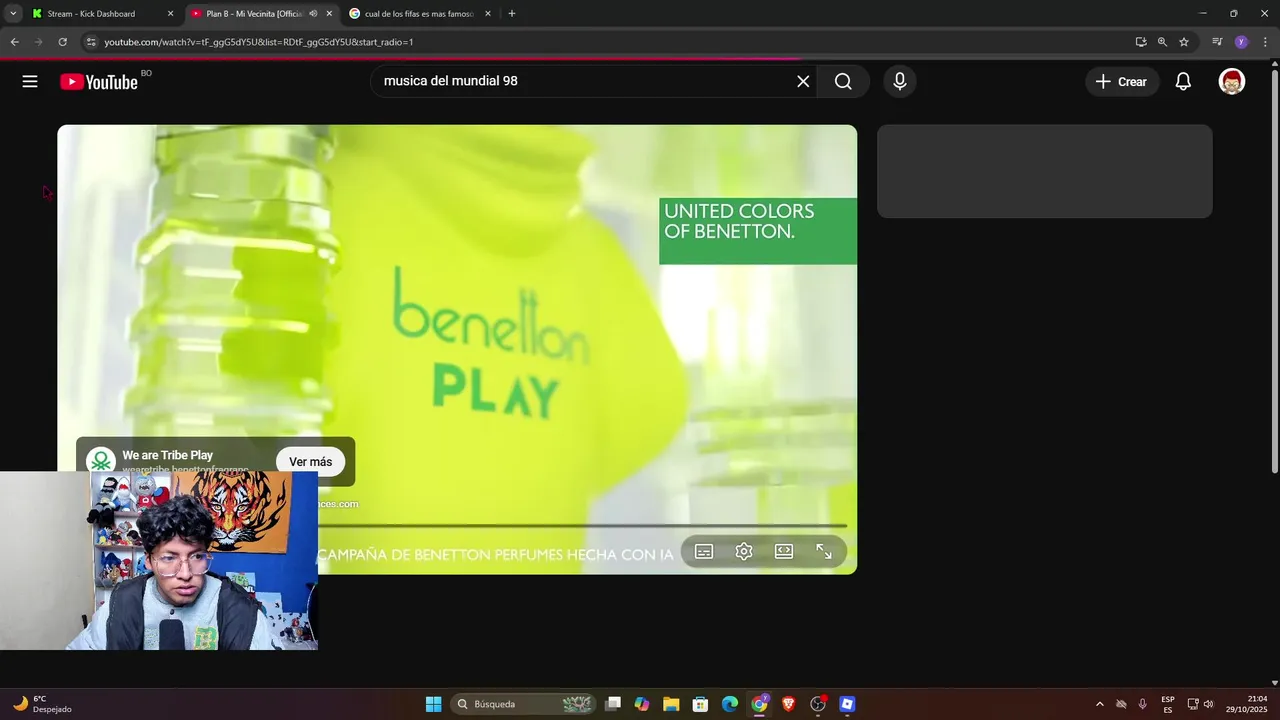Viewport: 1280px width, 720px height.
Task: Open Task View on the taskbar
Action: [613, 704]
